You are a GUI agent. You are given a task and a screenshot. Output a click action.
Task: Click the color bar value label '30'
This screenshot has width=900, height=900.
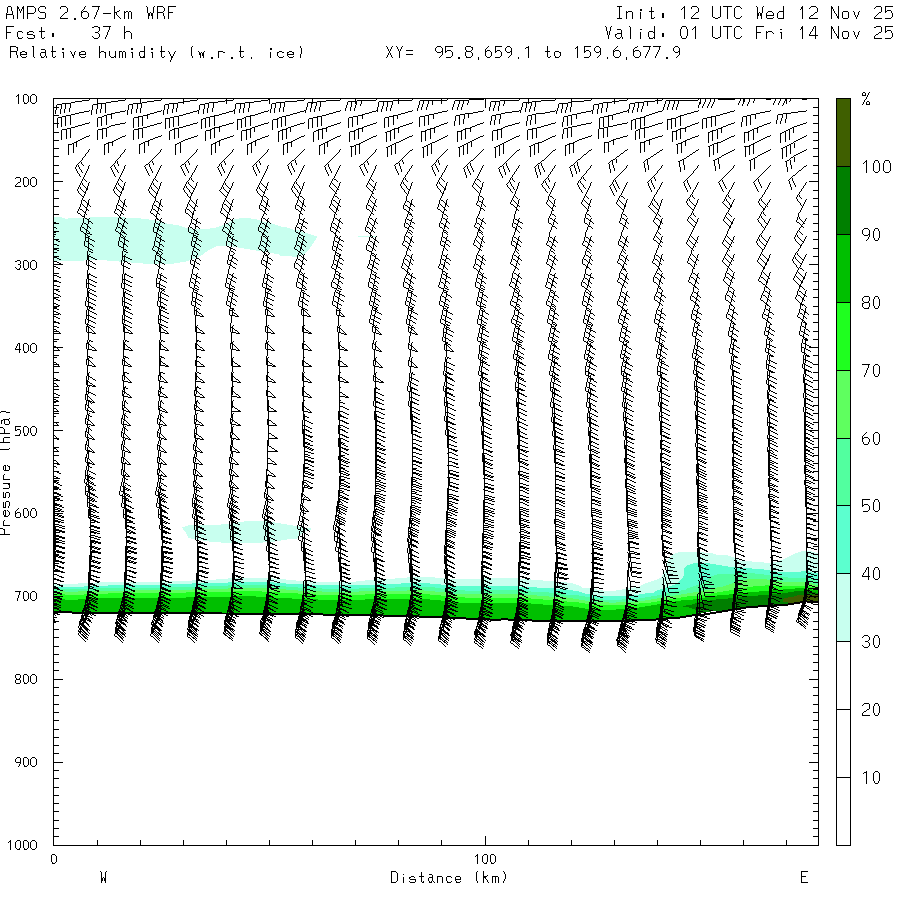tap(871, 642)
